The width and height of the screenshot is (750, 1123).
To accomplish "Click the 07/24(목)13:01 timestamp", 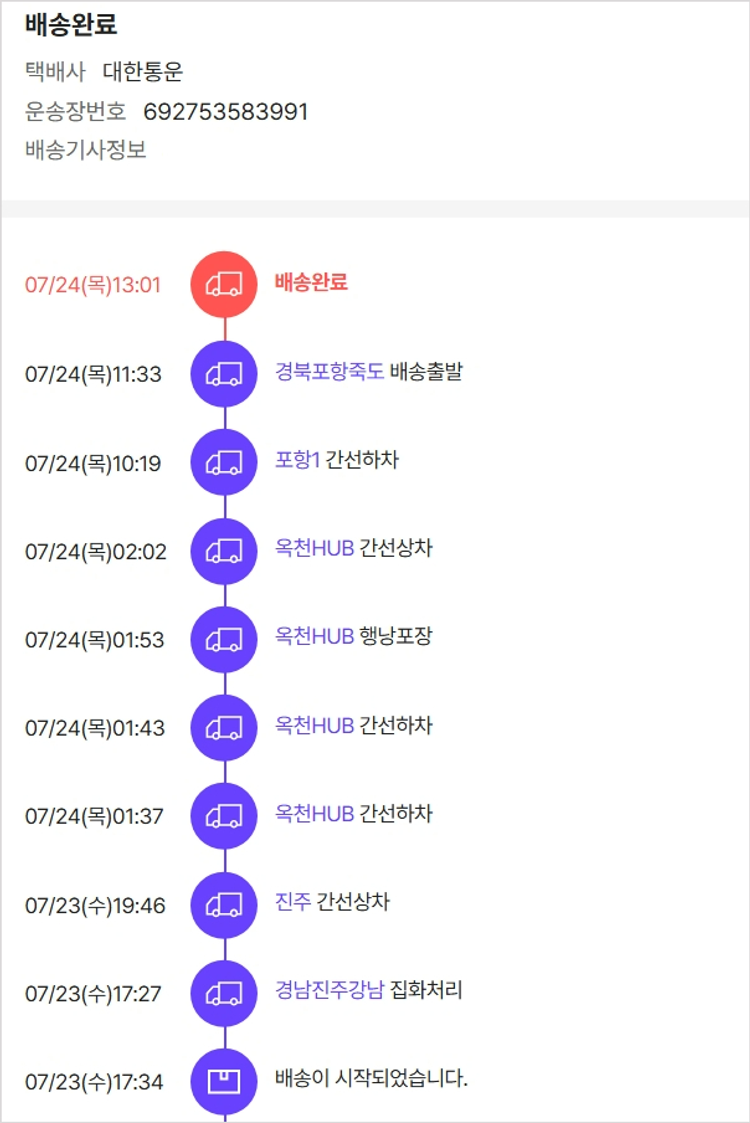I will pos(93,285).
